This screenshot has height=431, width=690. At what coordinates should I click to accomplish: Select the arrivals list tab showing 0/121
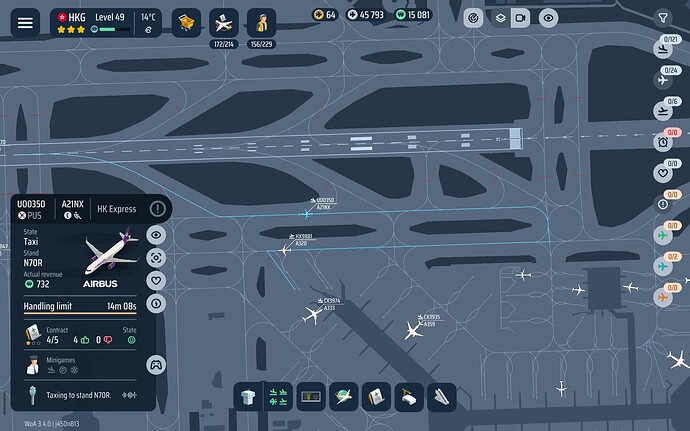click(x=662, y=47)
